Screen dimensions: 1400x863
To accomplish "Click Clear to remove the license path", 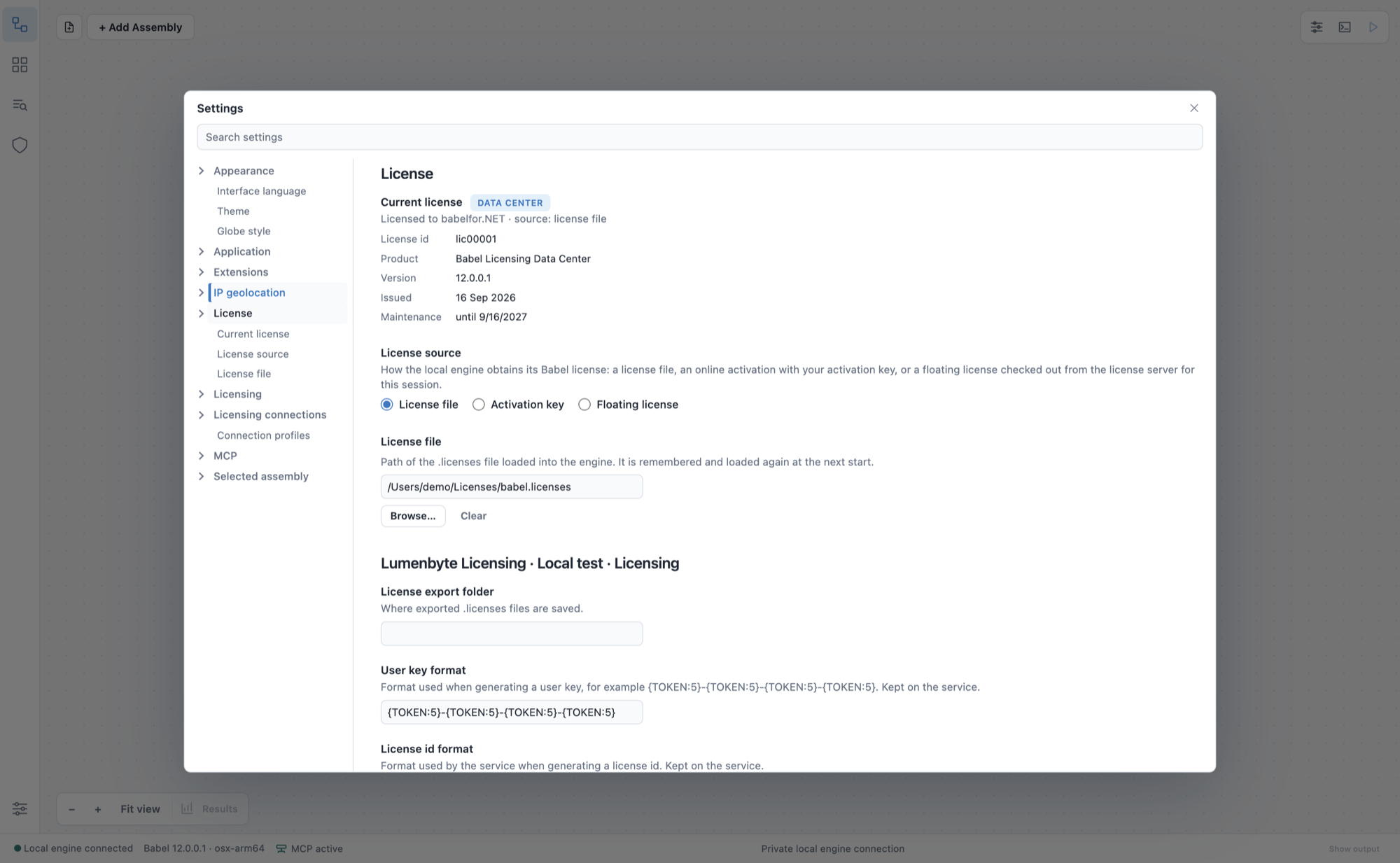I will click(473, 516).
